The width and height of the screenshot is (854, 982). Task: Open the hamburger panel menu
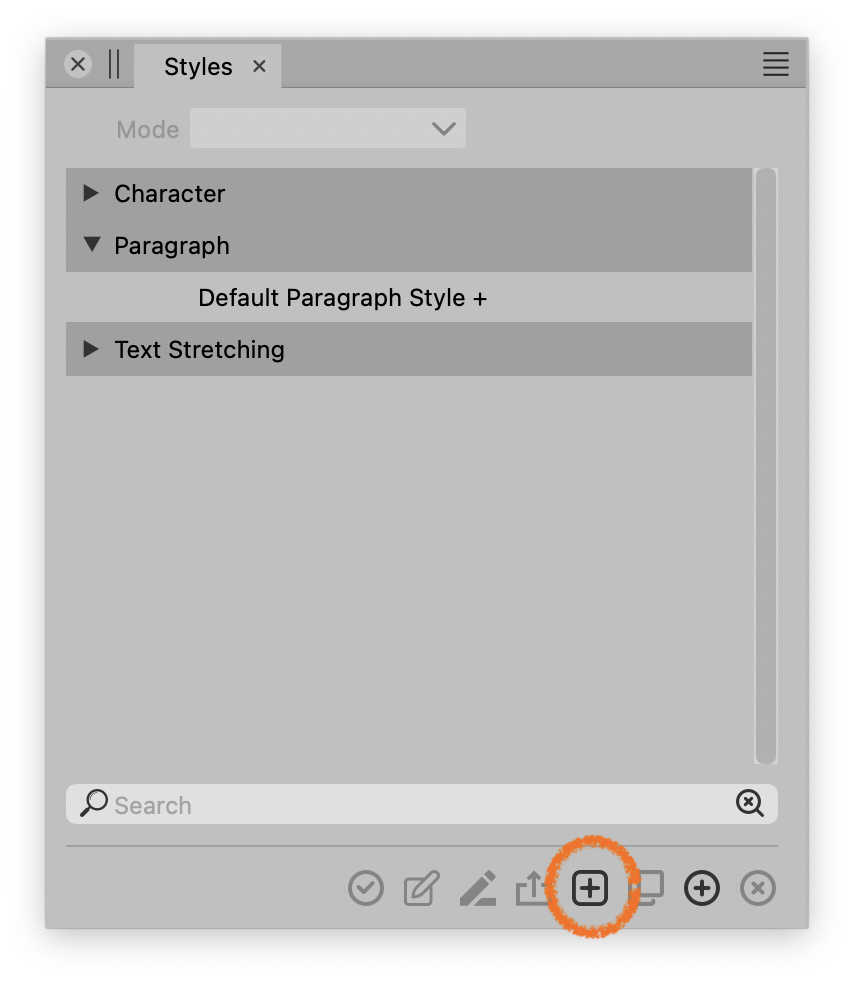click(775, 65)
